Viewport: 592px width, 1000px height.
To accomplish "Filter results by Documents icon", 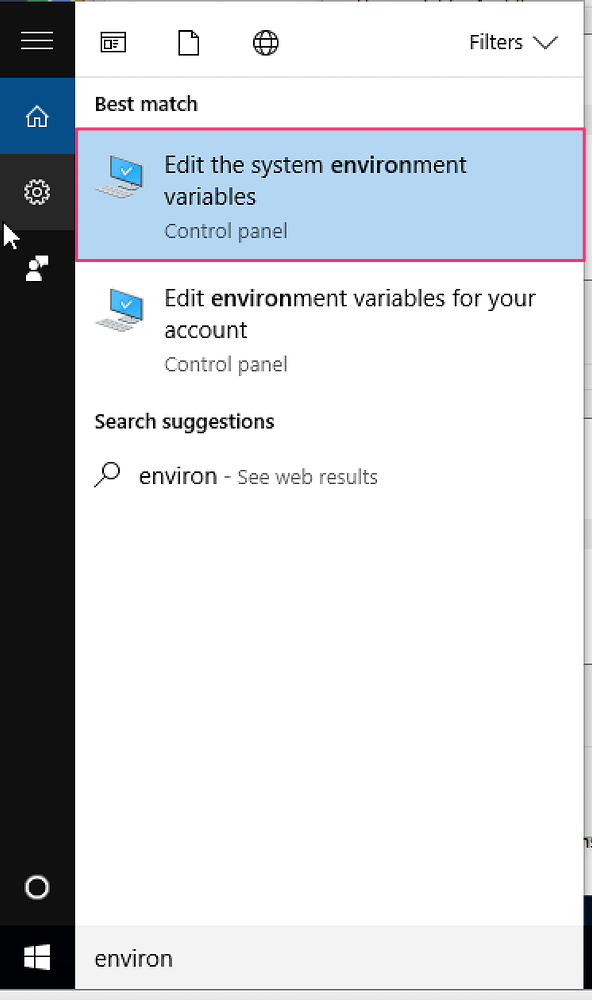I will (x=188, y=43).
